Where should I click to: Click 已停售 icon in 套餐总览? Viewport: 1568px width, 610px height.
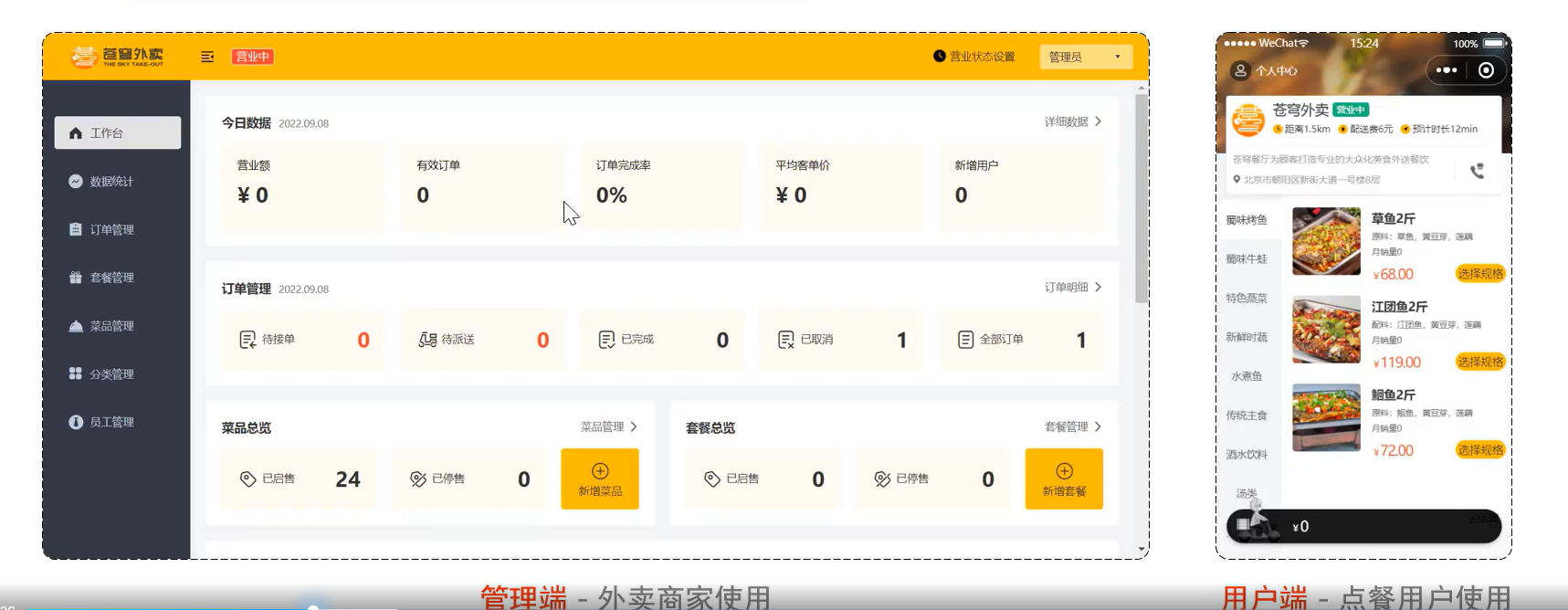882,479
